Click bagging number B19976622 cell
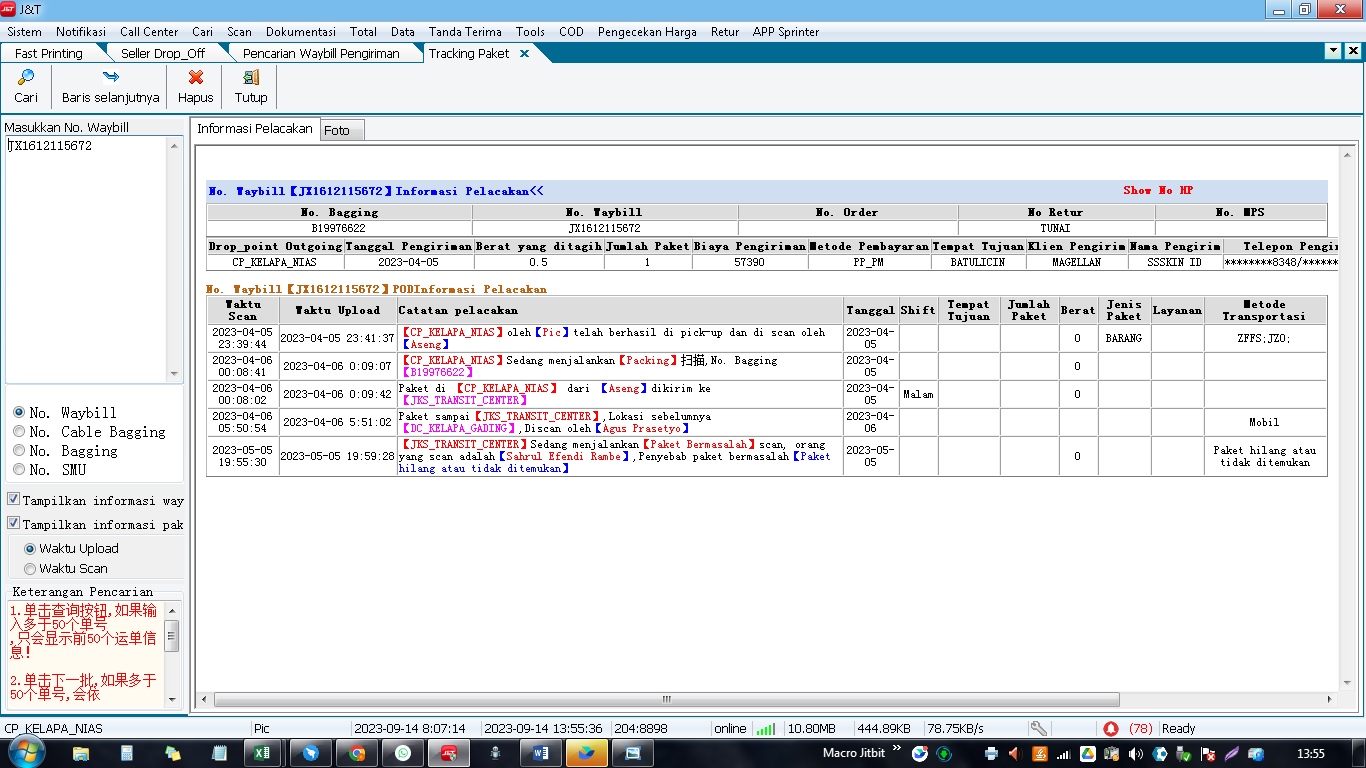1366x768 pixels. [x=339, y=228]
